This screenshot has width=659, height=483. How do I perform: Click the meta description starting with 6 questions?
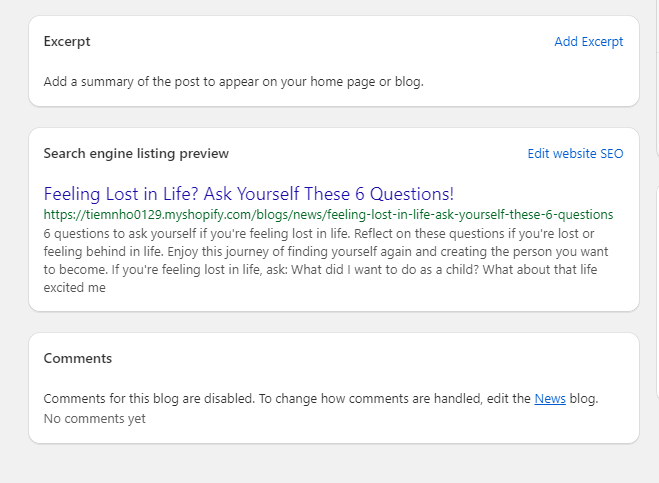pyautogui.click(x=326, y=260)
